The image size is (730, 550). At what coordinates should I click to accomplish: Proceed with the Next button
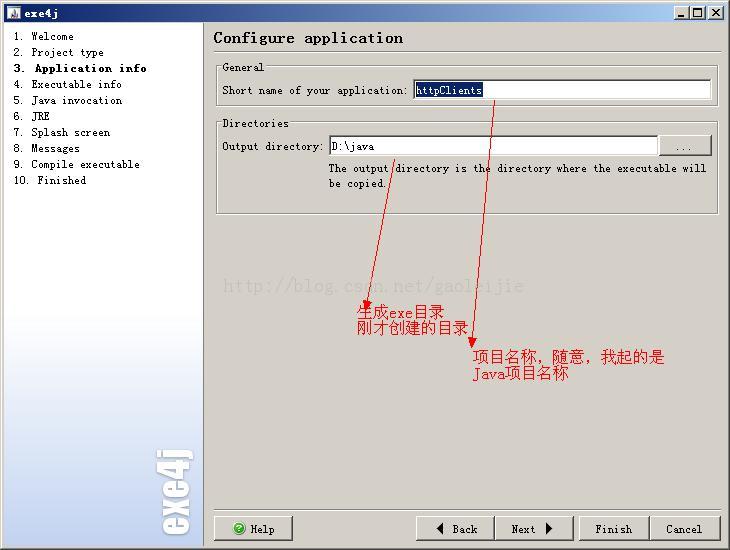pyautogui.click(x=534, y=529)
